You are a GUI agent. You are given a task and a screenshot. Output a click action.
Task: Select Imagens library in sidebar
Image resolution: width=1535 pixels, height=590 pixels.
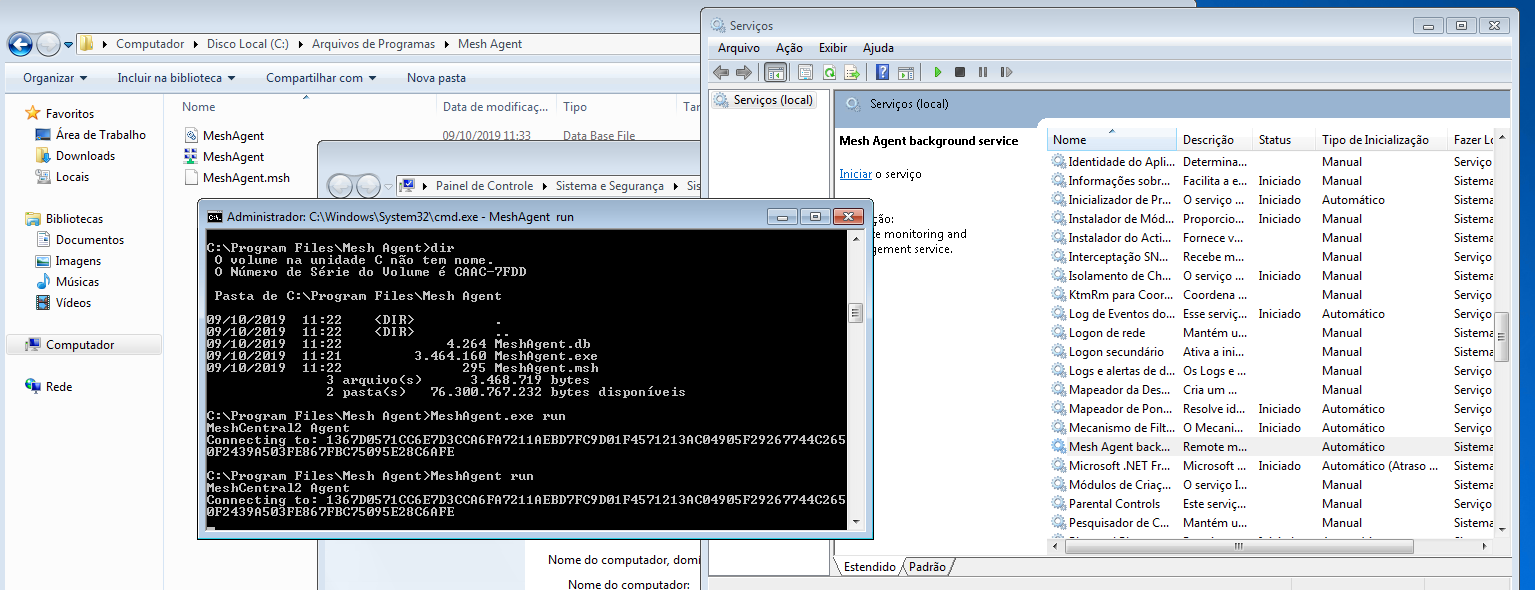[x=68, y=261]
